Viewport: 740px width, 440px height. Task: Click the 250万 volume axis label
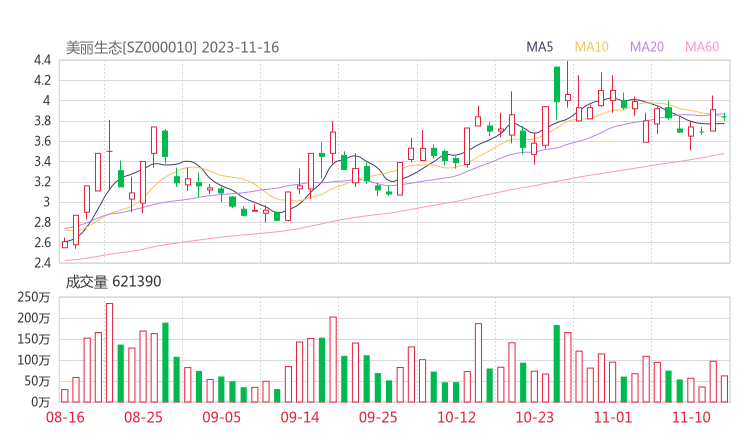coord(34,297)
